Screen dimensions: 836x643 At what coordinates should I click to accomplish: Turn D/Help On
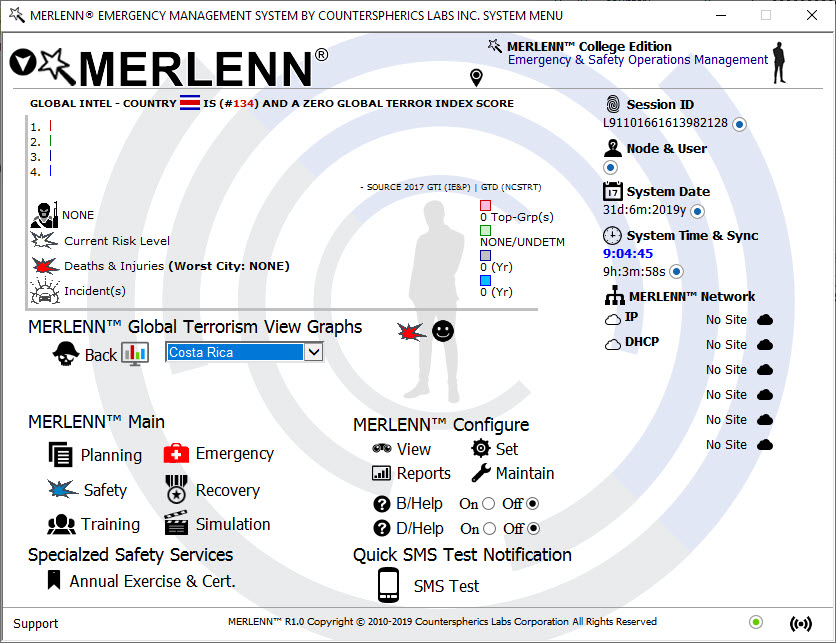pyautogui.click(x=489, y=528)
